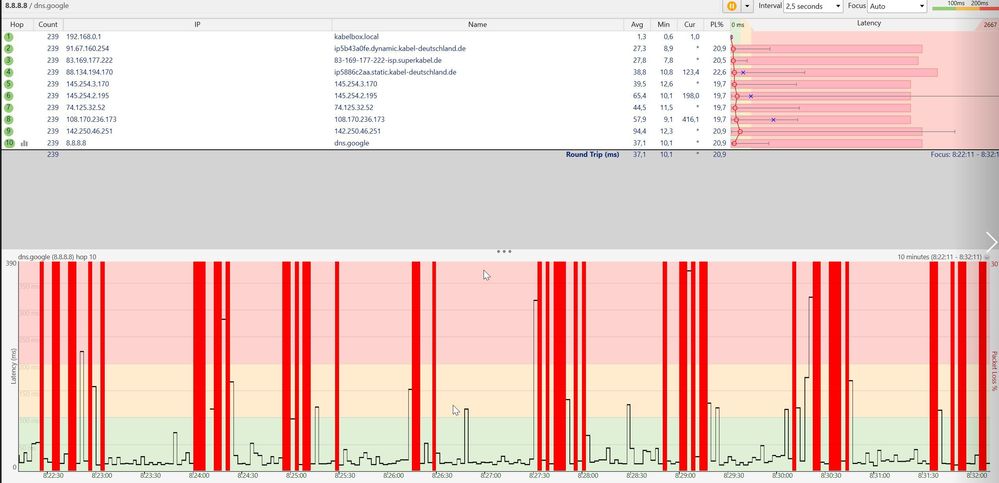999x483 pixels.
Task: Click the green hop 2 circle icon
Action: coord(8,48)
